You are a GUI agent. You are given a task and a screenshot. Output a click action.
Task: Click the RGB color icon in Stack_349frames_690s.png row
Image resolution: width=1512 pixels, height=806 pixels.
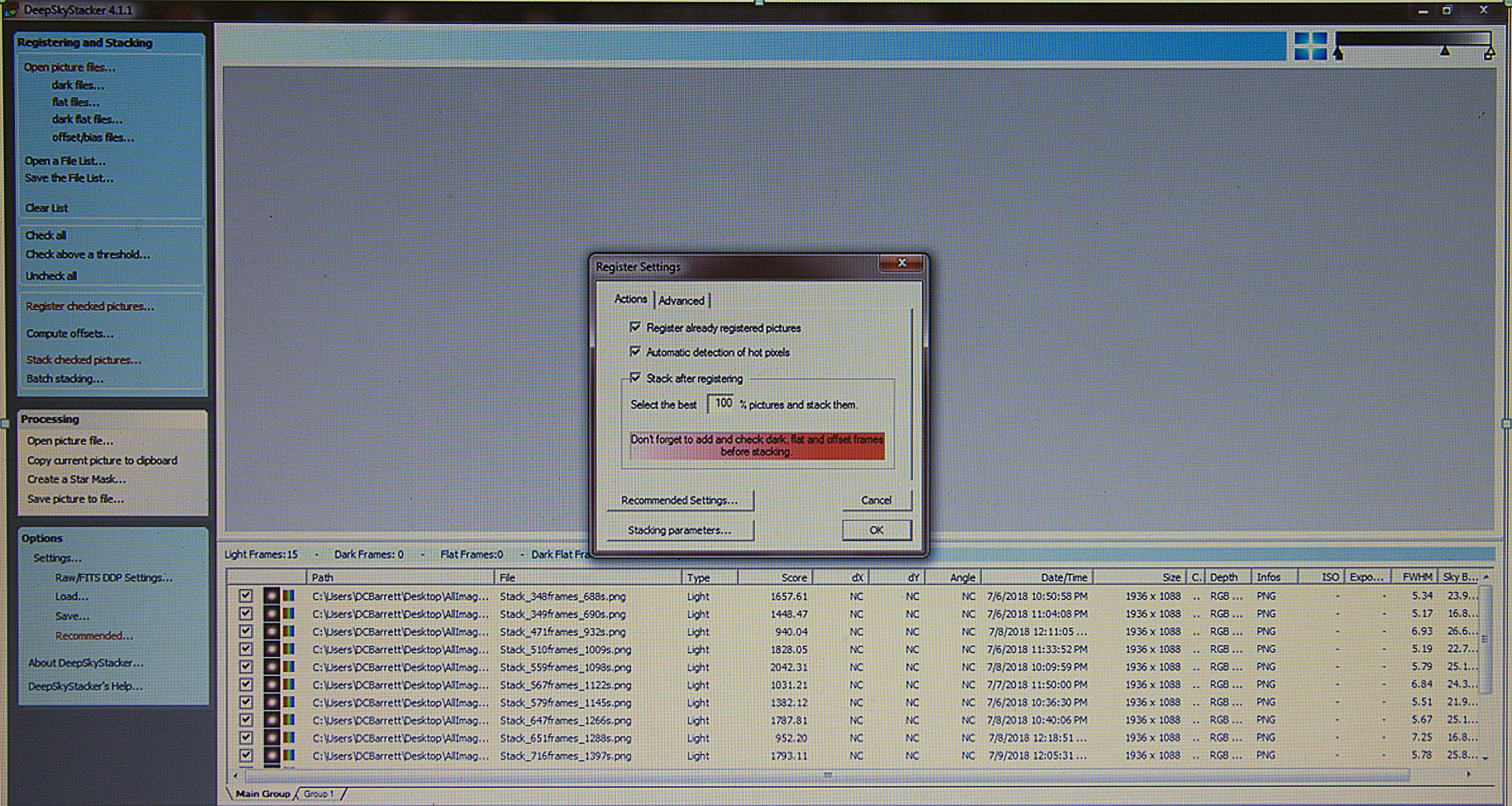tap(289, 614)
